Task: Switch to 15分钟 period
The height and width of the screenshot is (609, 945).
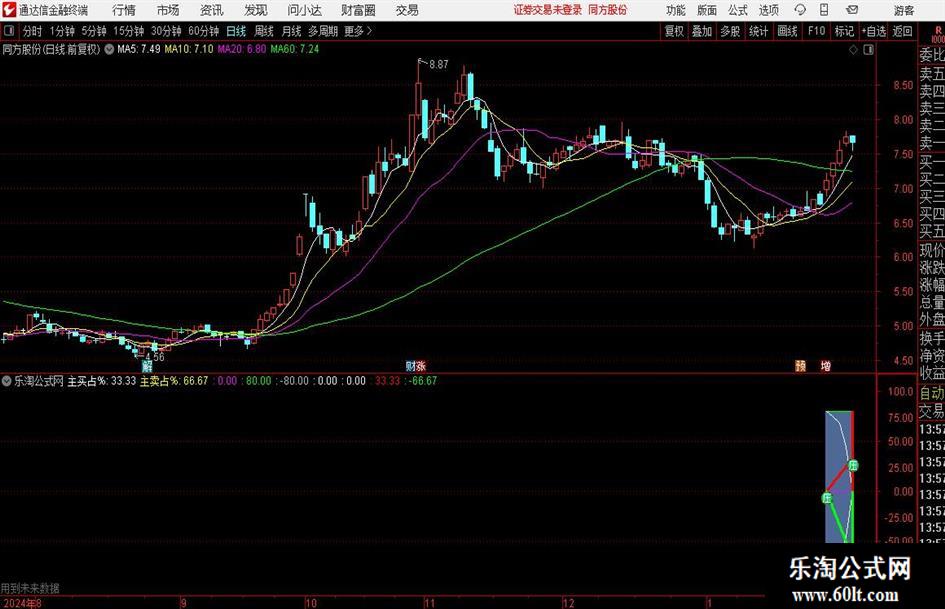Action: coord(129,31)
